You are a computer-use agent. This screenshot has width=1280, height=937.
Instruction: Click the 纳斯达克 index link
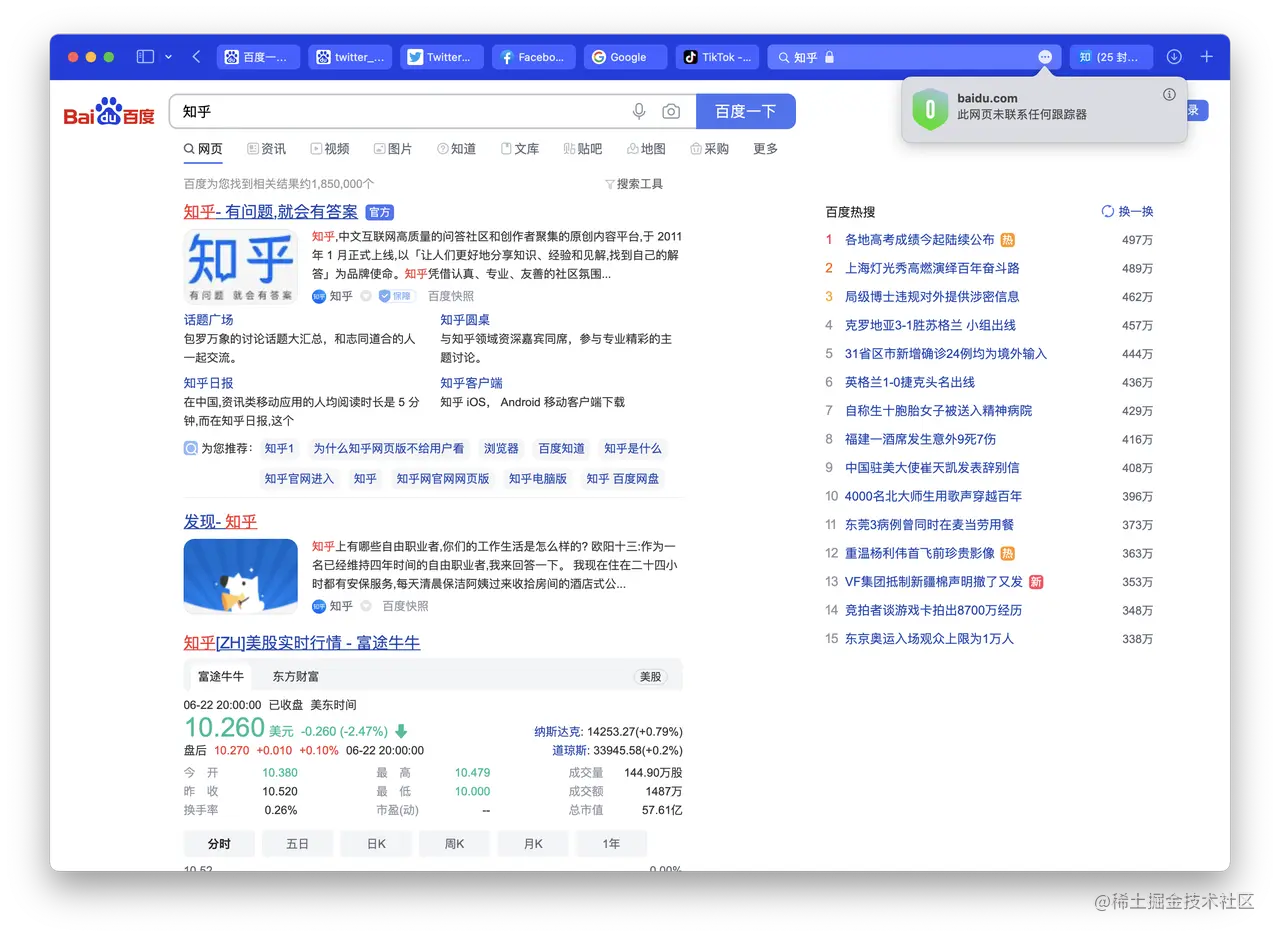coord(558,732)
